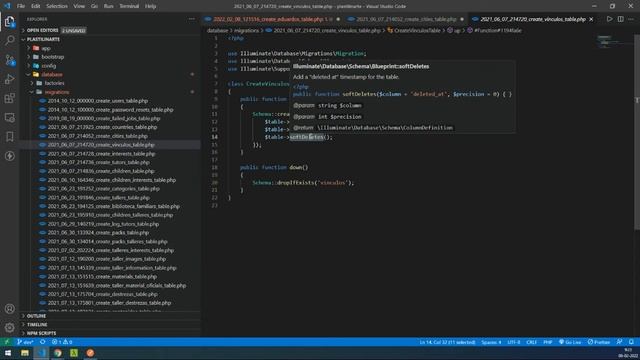Screen dimensions: 640x360
Task: Expand the bootstrap folder
Action: [x=53, y=57]
